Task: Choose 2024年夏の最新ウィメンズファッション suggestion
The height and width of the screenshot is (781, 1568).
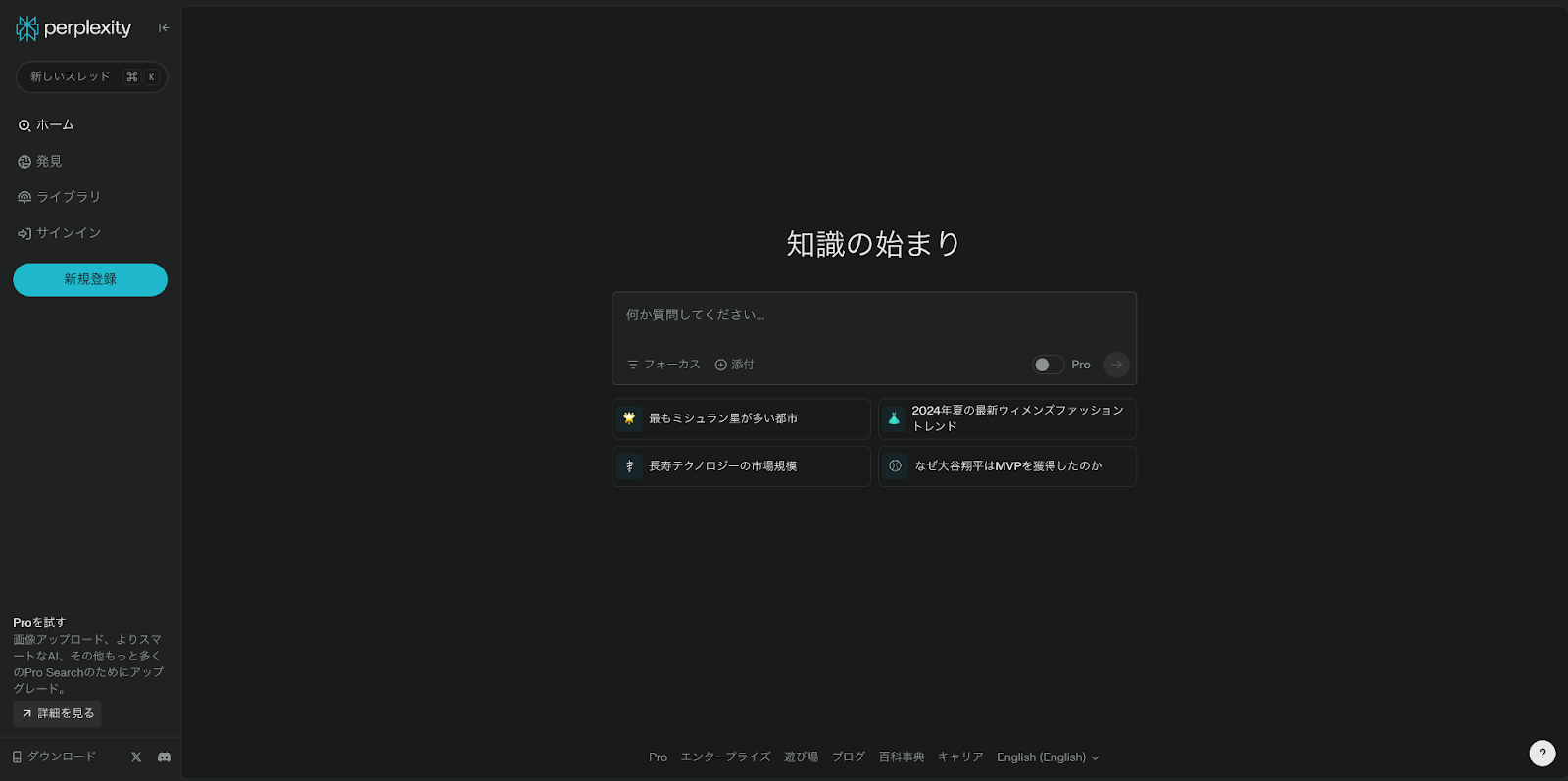Action: 1007,418
